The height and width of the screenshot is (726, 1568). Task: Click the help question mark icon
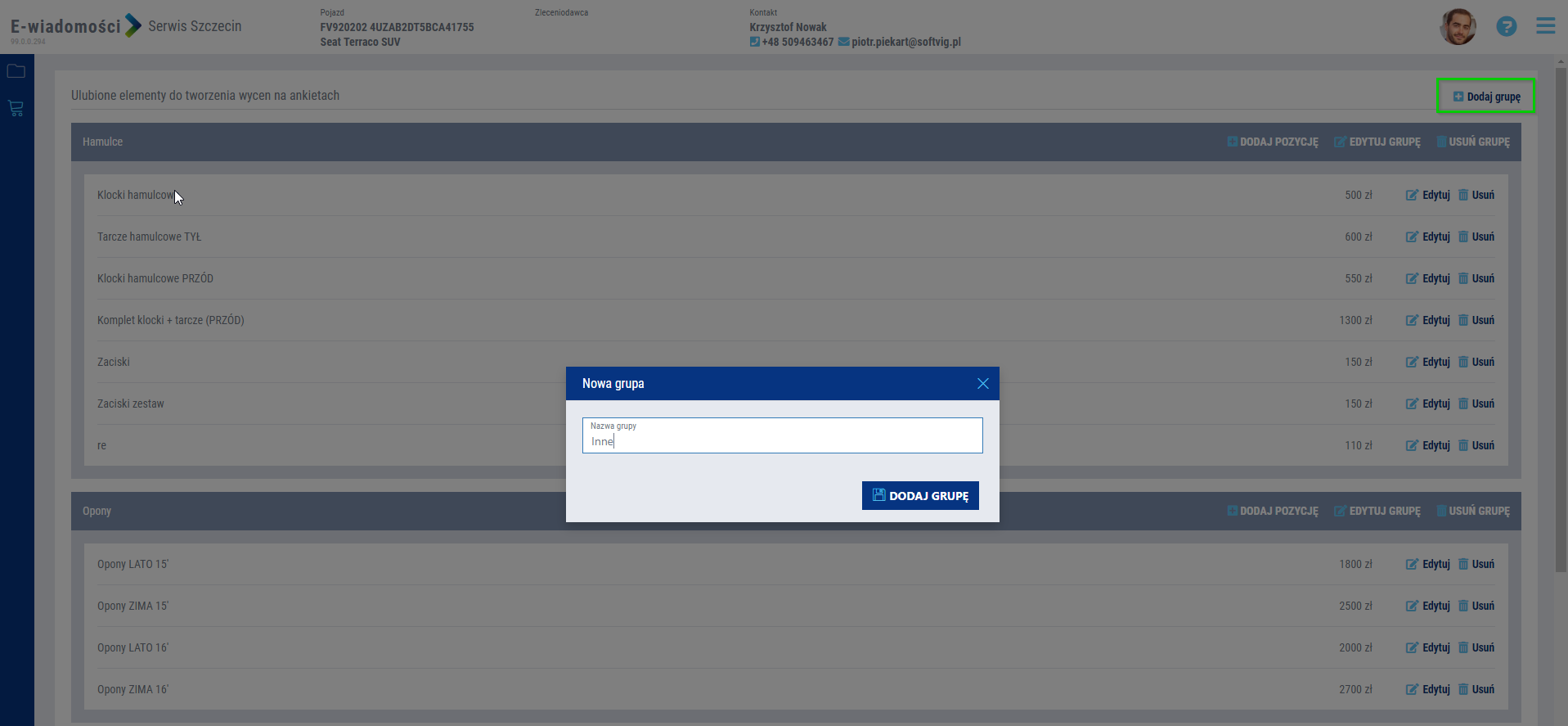[x=1506, y=26]
